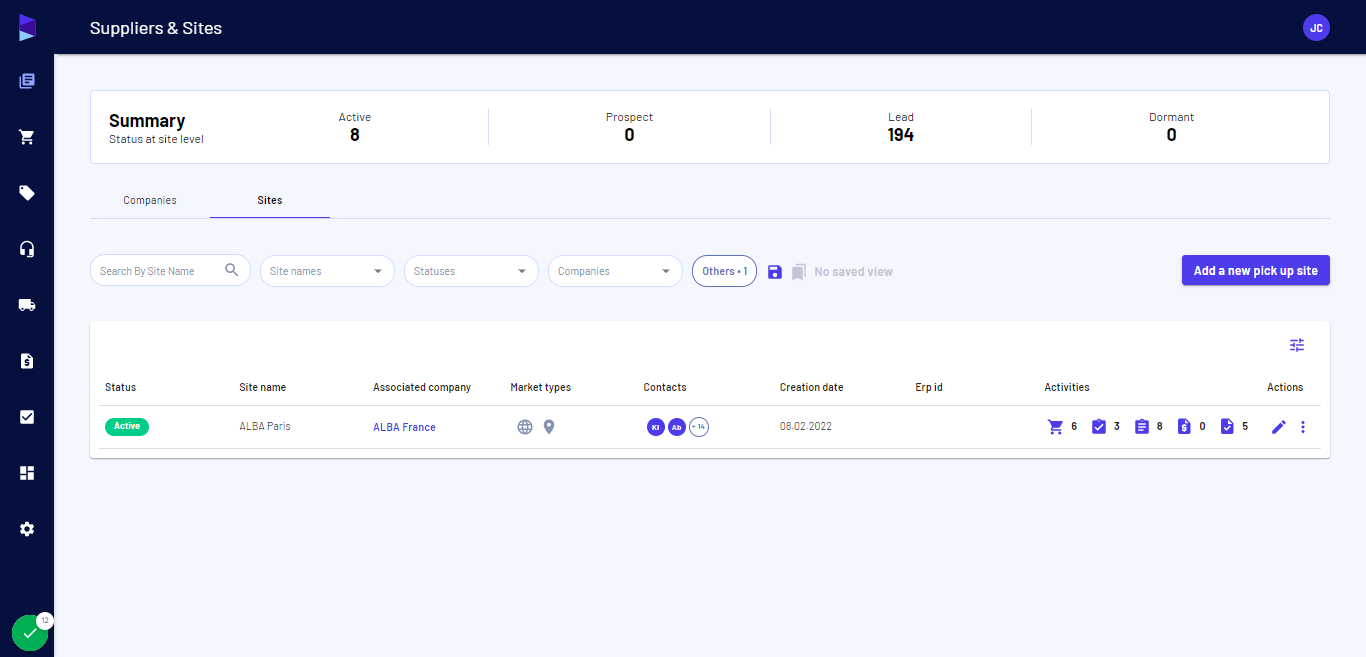Click the clipboard list activity icon with 8
The image size is (1366, 657).
1142,427
